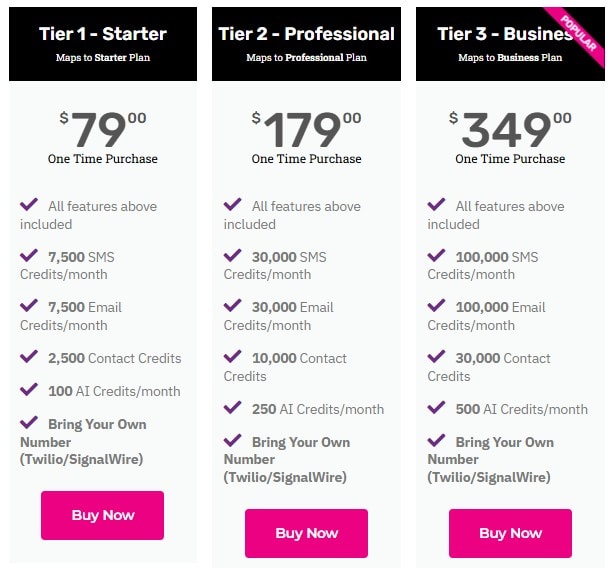Viewport: 613px width, 568px height.
Task: Click checkmark beside 100,000 SMS Credits/month
Action: (437, 255)
